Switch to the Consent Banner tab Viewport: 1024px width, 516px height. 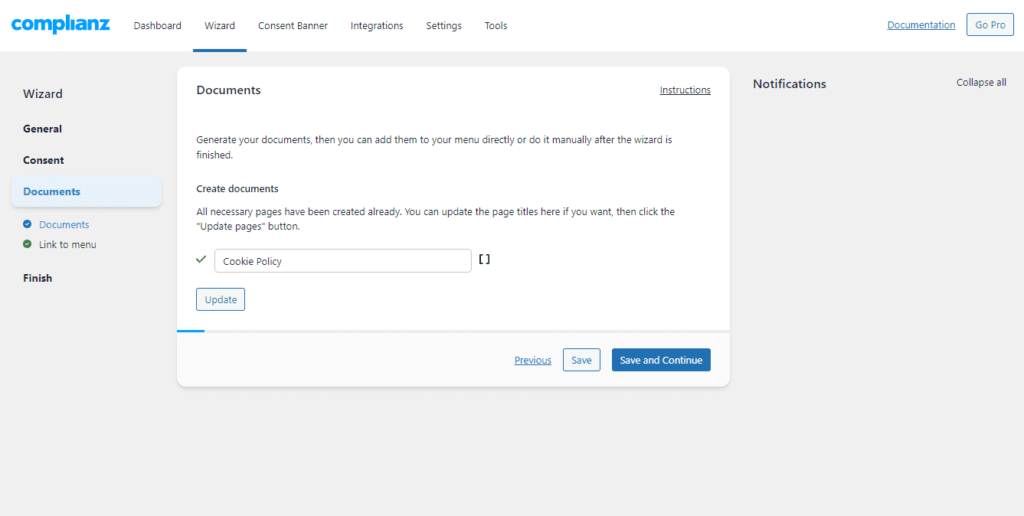point(292,26)
